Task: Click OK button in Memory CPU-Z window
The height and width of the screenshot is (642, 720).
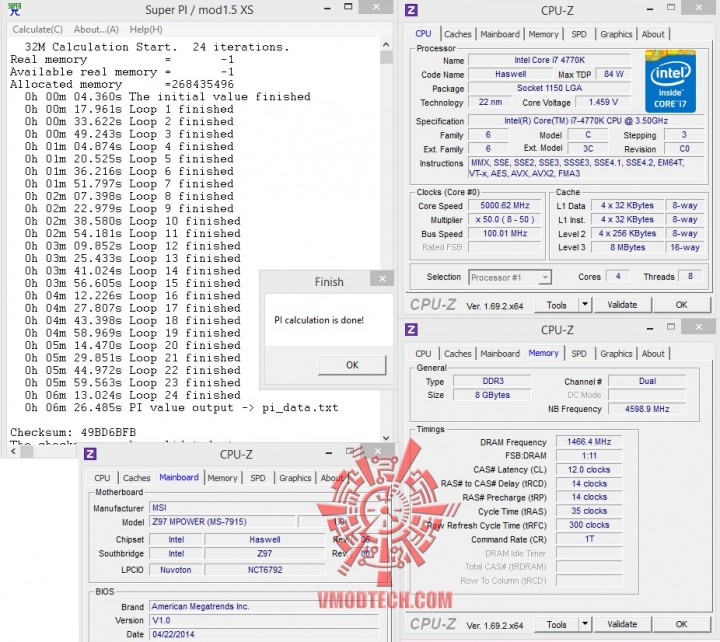Action: [681, 624]
